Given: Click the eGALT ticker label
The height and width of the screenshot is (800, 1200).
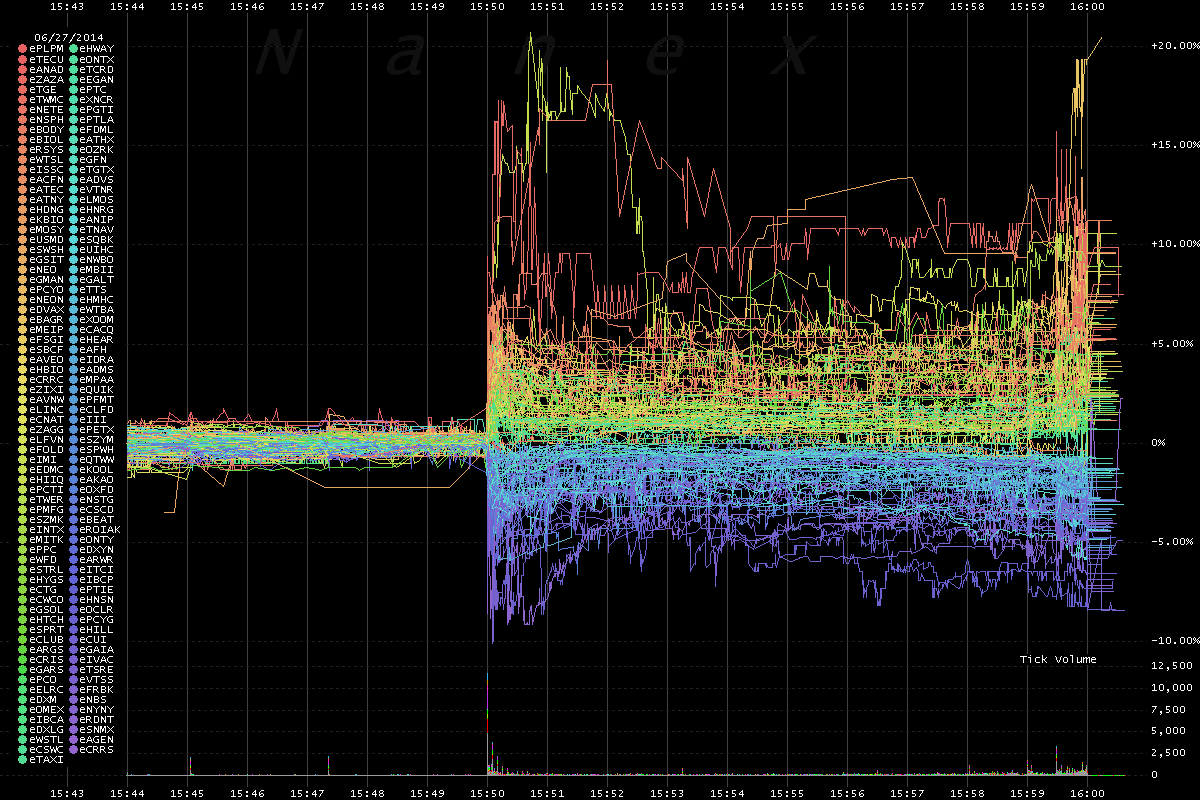Looking at the screenshot, I should point(96,279).
